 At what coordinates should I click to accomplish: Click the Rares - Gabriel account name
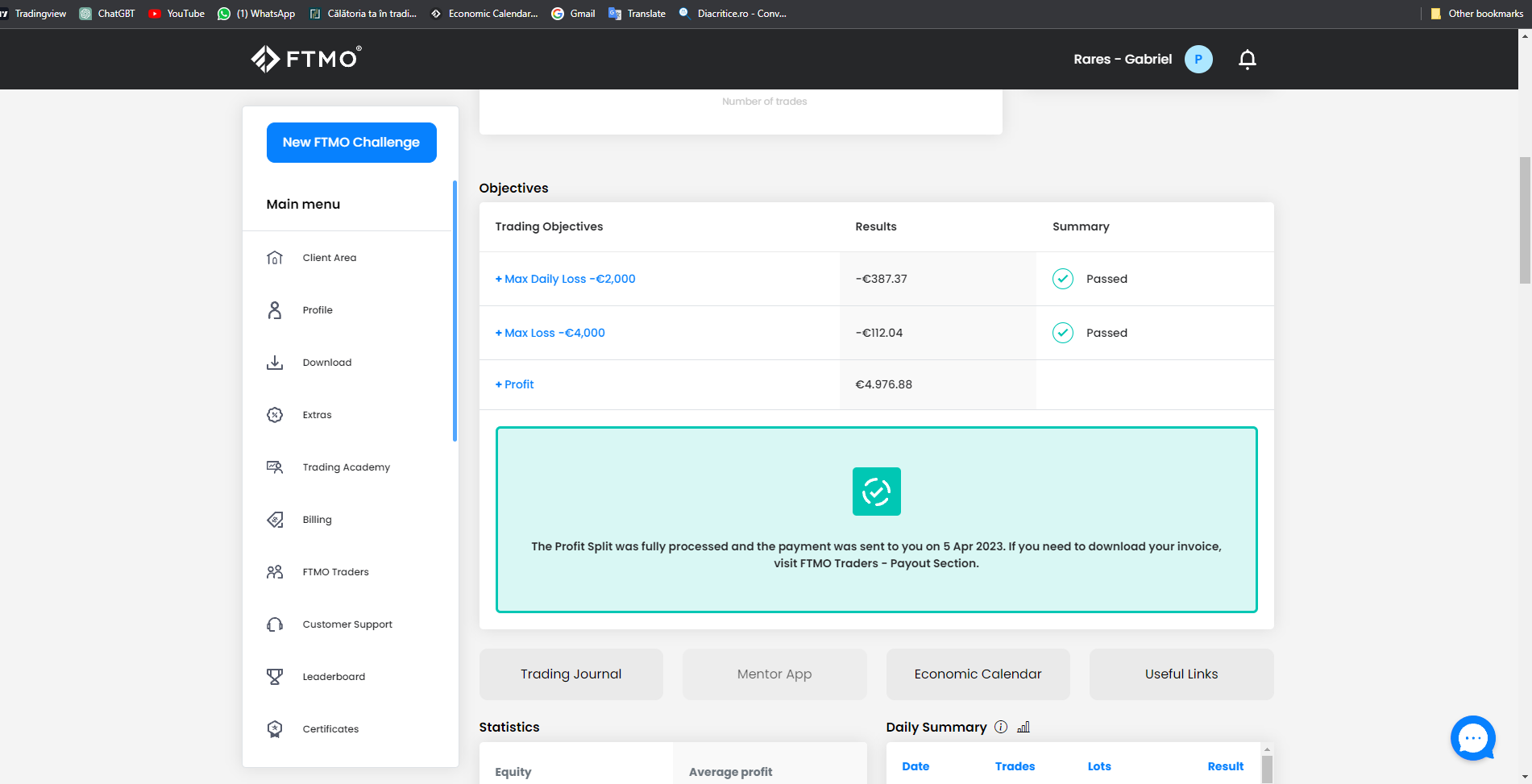pos(1123,60)
